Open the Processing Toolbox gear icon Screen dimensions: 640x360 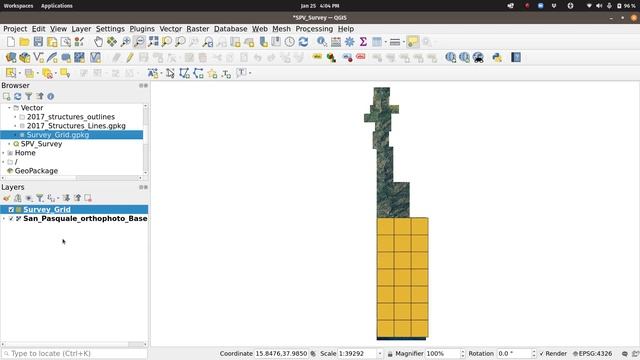(350, 42)
